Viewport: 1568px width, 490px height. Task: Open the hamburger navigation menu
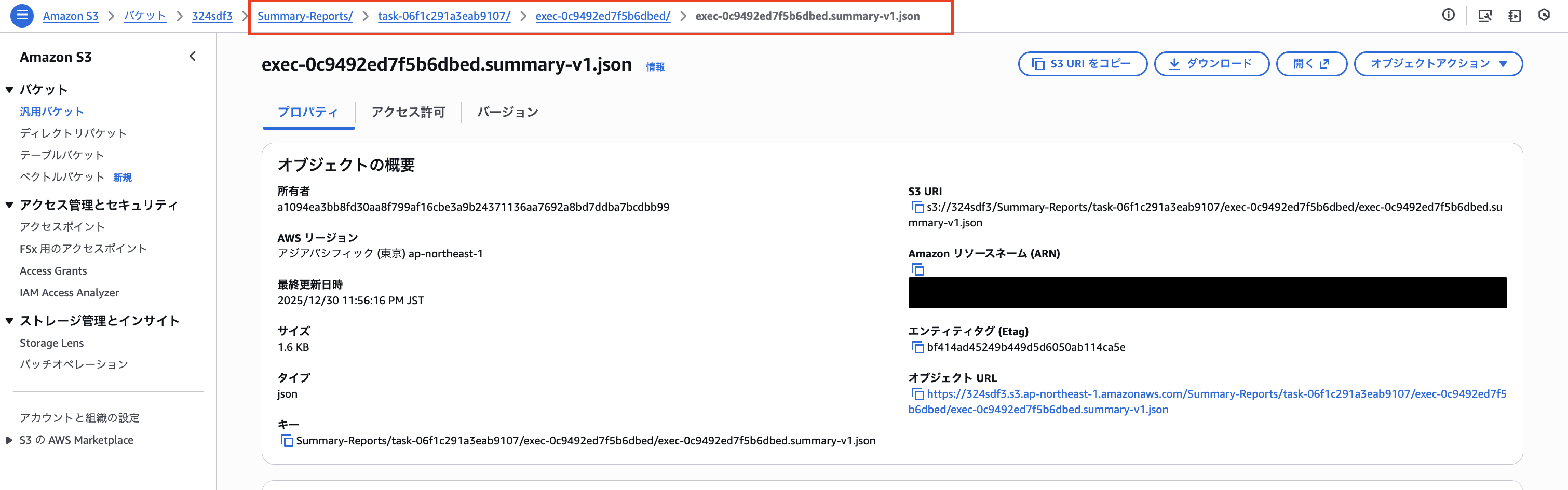coord(21,16)
